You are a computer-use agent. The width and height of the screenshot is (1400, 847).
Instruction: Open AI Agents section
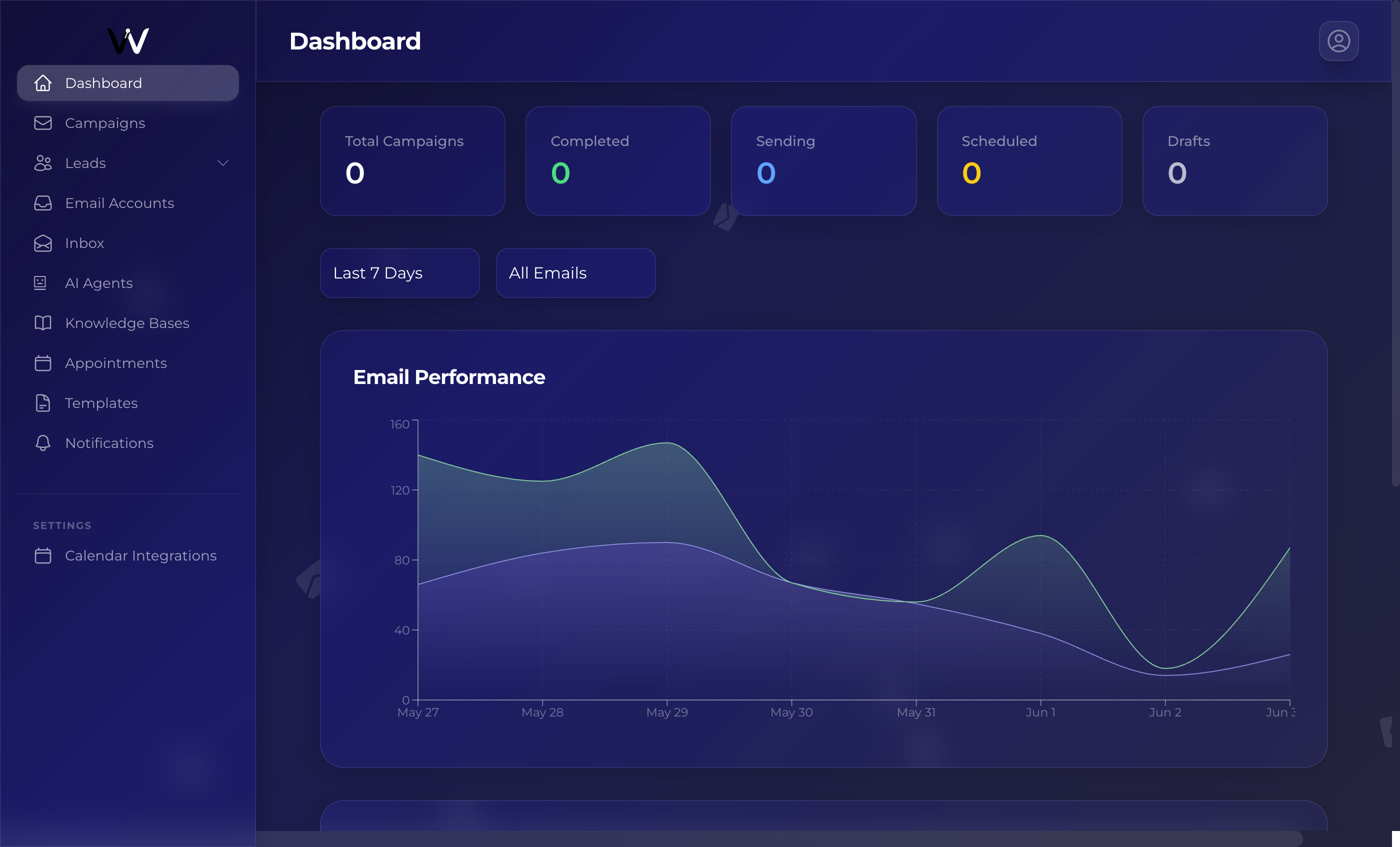tap(128, 283)
